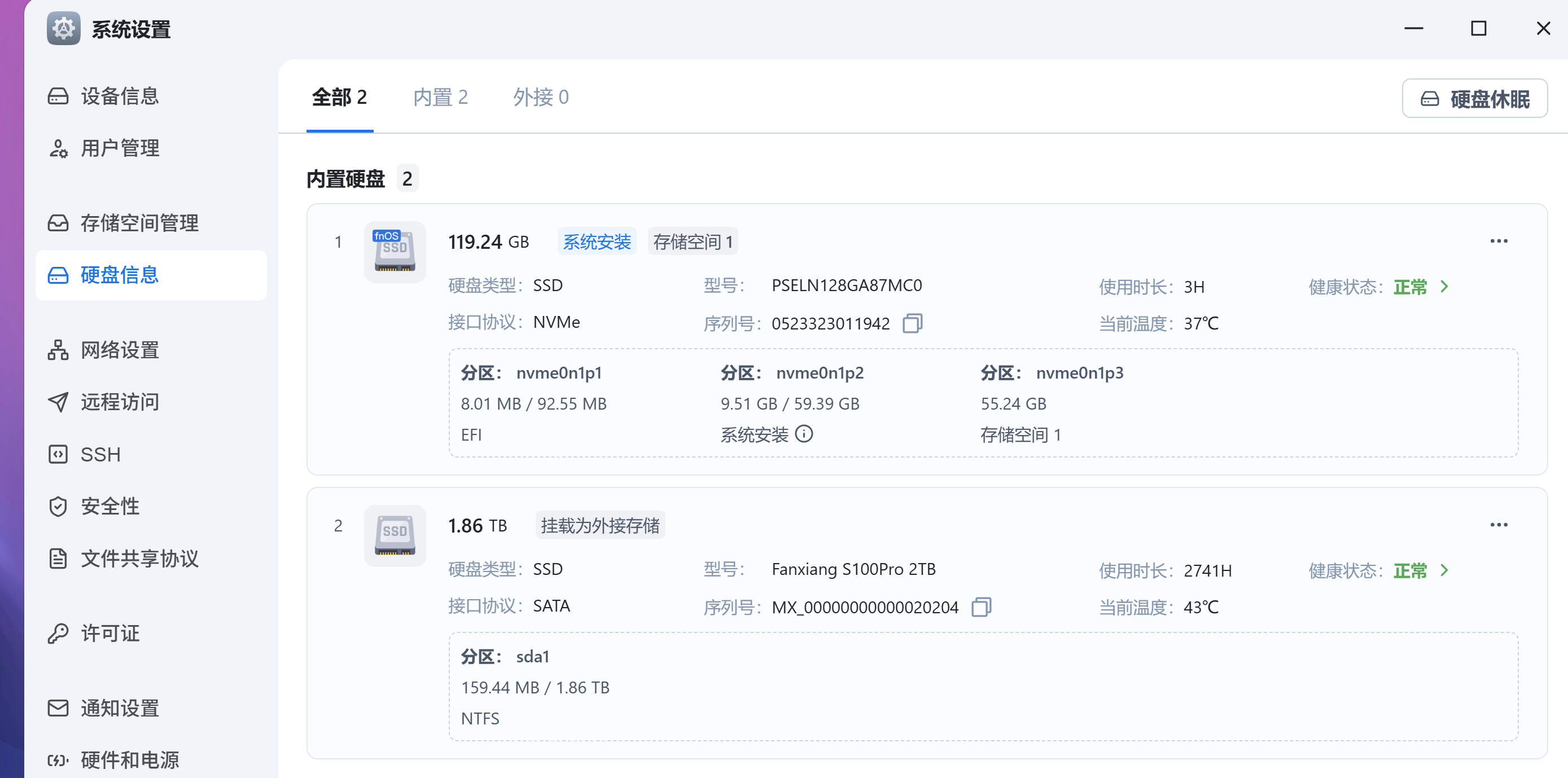Copy serial number MX_00000000000020204
This screenshot has width=1568, height=778.
click(x=980, y=606)
